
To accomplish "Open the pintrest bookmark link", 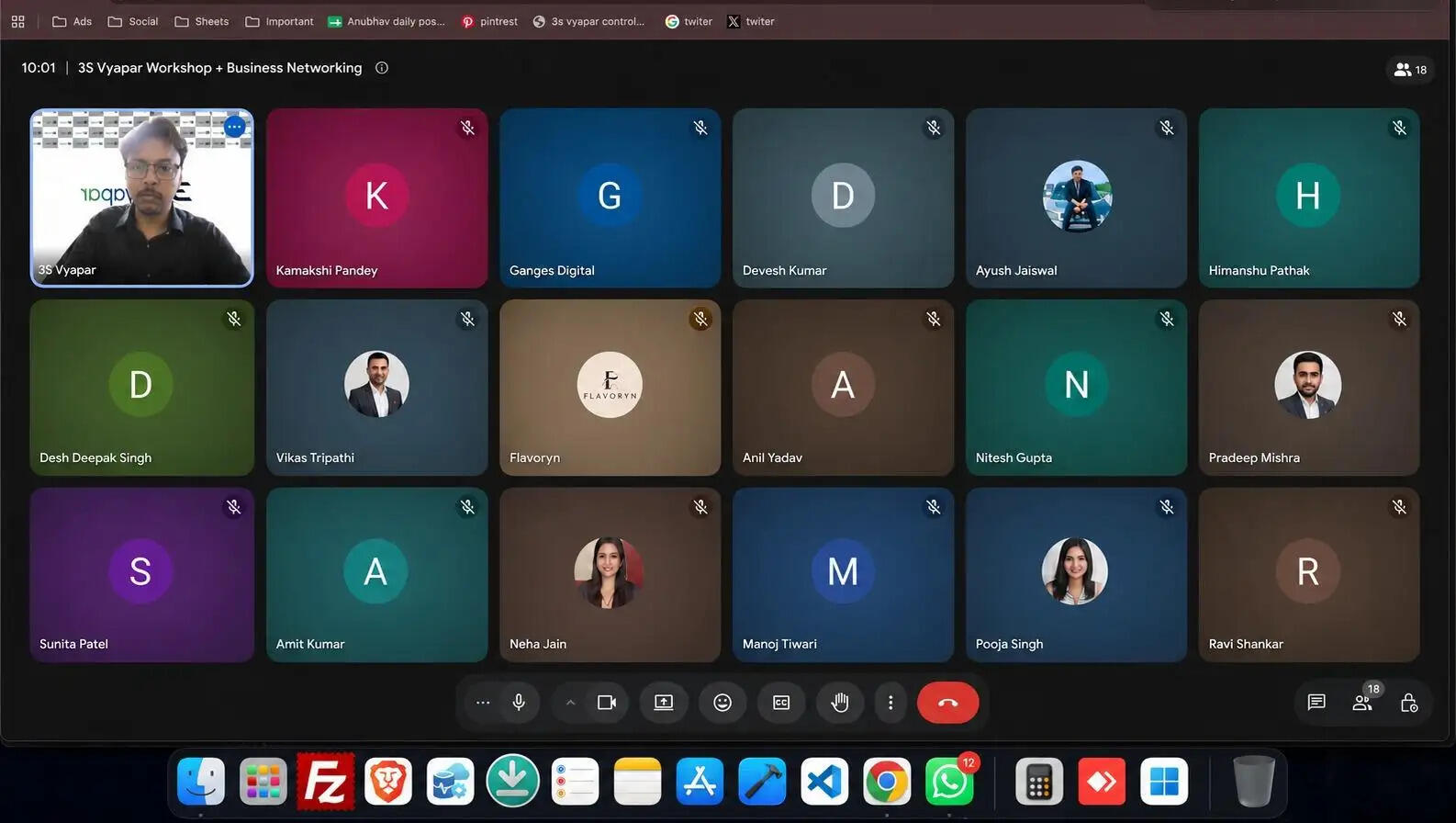I will 489,21.
